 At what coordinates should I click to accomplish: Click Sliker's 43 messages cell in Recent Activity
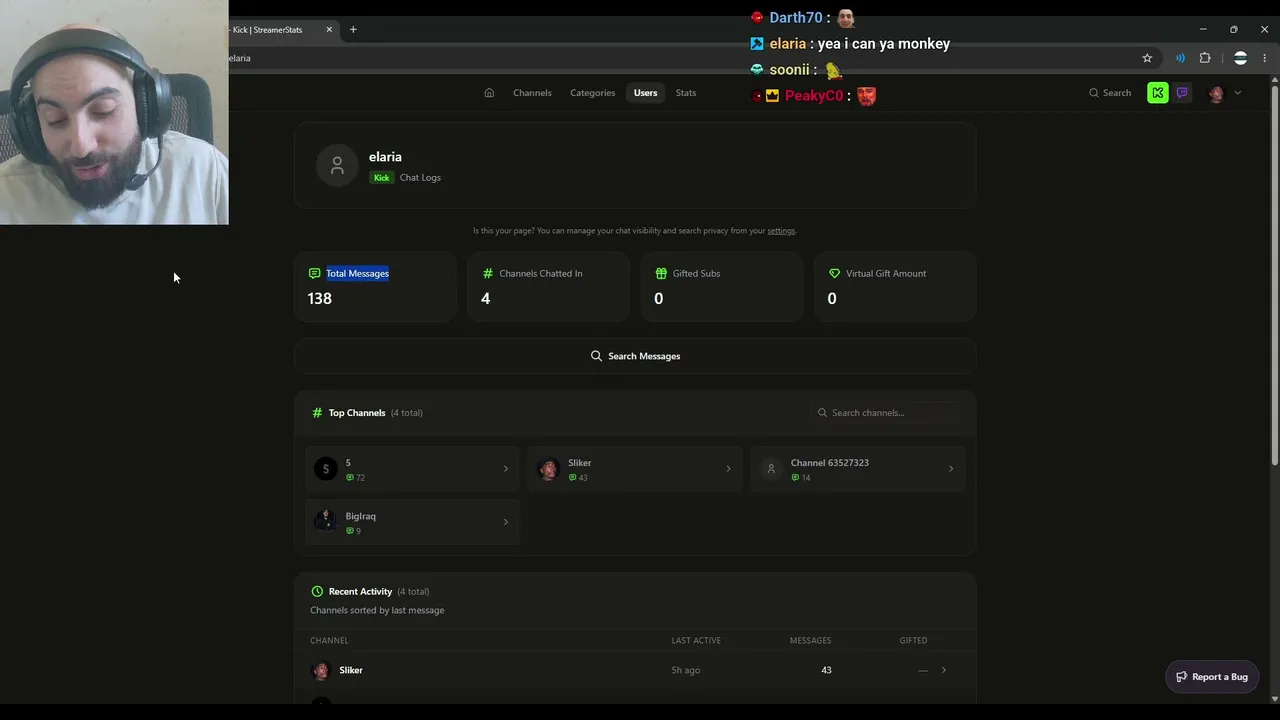coord(826,670)
